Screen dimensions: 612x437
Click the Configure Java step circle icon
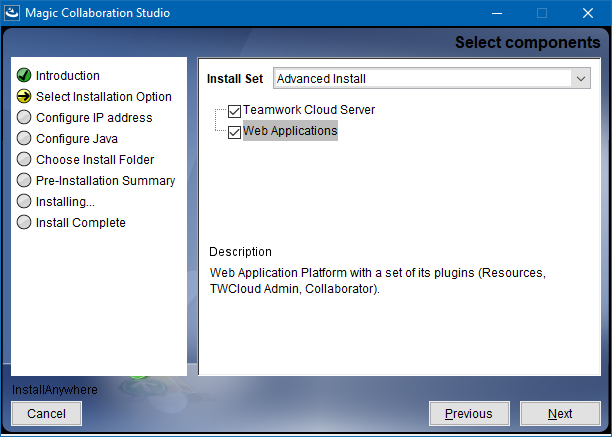pos(24,139)
